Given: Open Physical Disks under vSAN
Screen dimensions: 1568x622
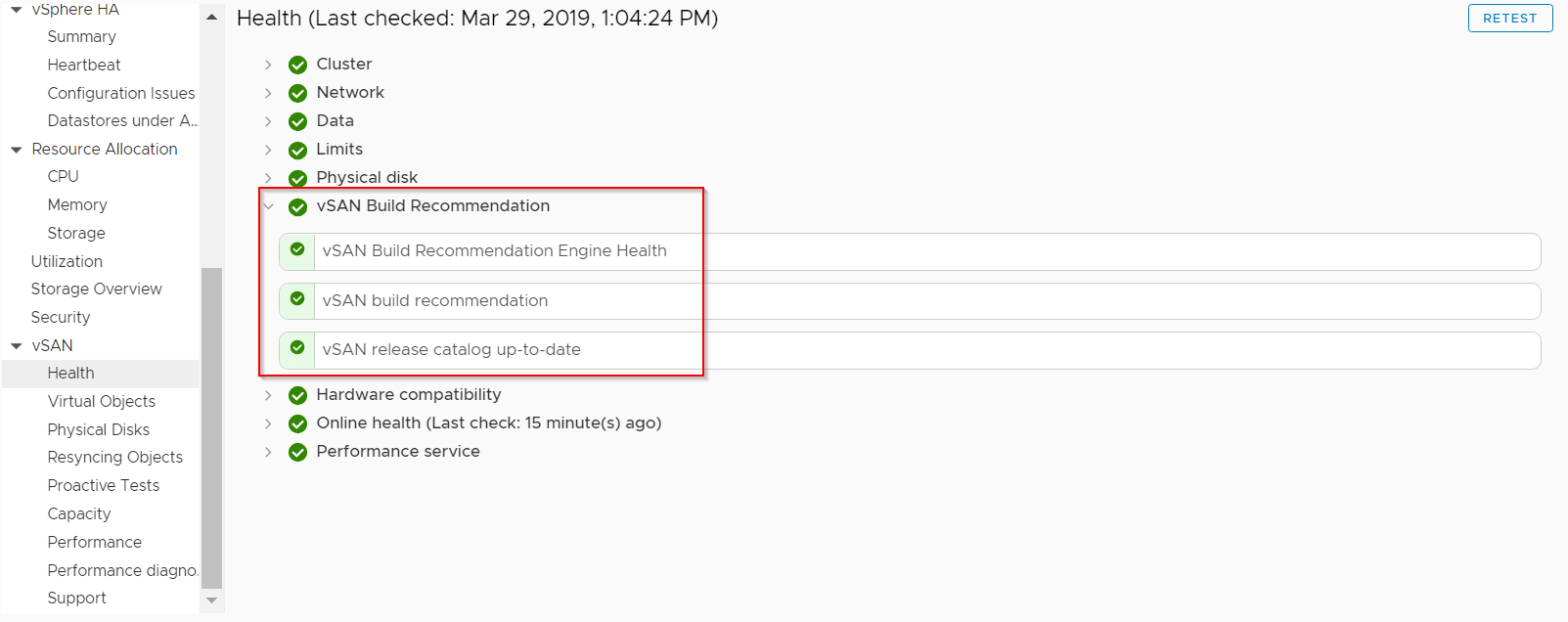Looking at the screenshot, I should (x=99, y=429).
